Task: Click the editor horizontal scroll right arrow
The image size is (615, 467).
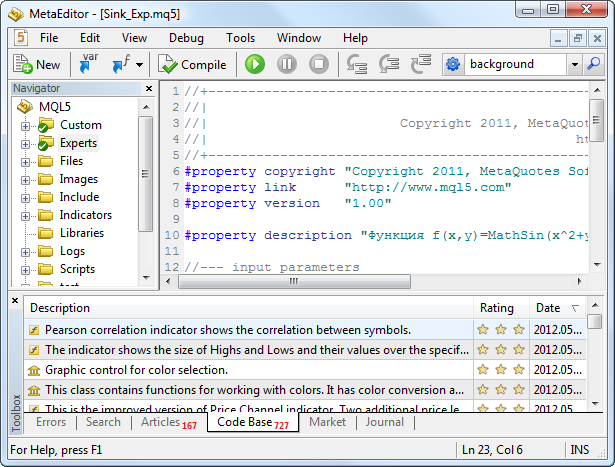Action: tap(579, 281)
